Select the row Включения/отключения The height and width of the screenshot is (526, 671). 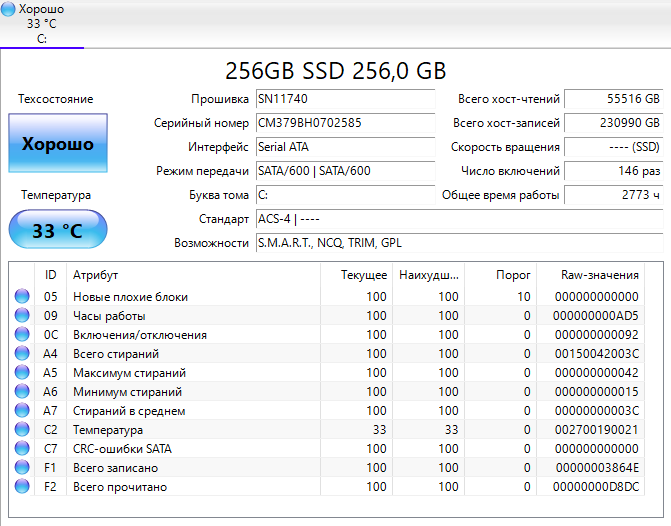point(327,334)
